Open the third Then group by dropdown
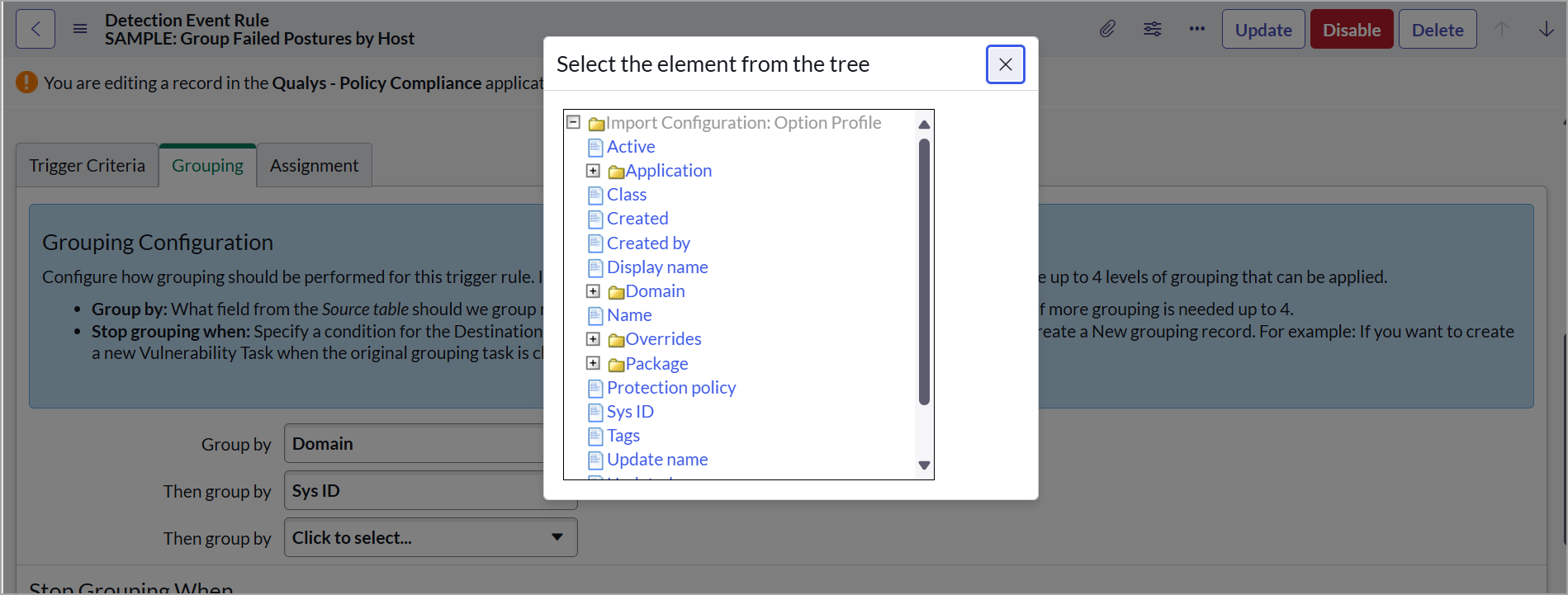 tap(430, 537)
